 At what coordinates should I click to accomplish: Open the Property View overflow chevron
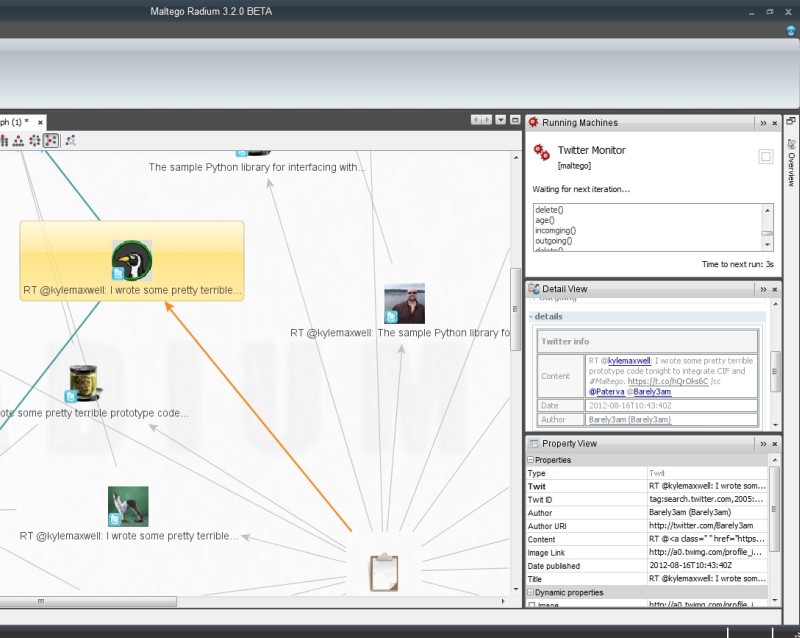point(763,444)
